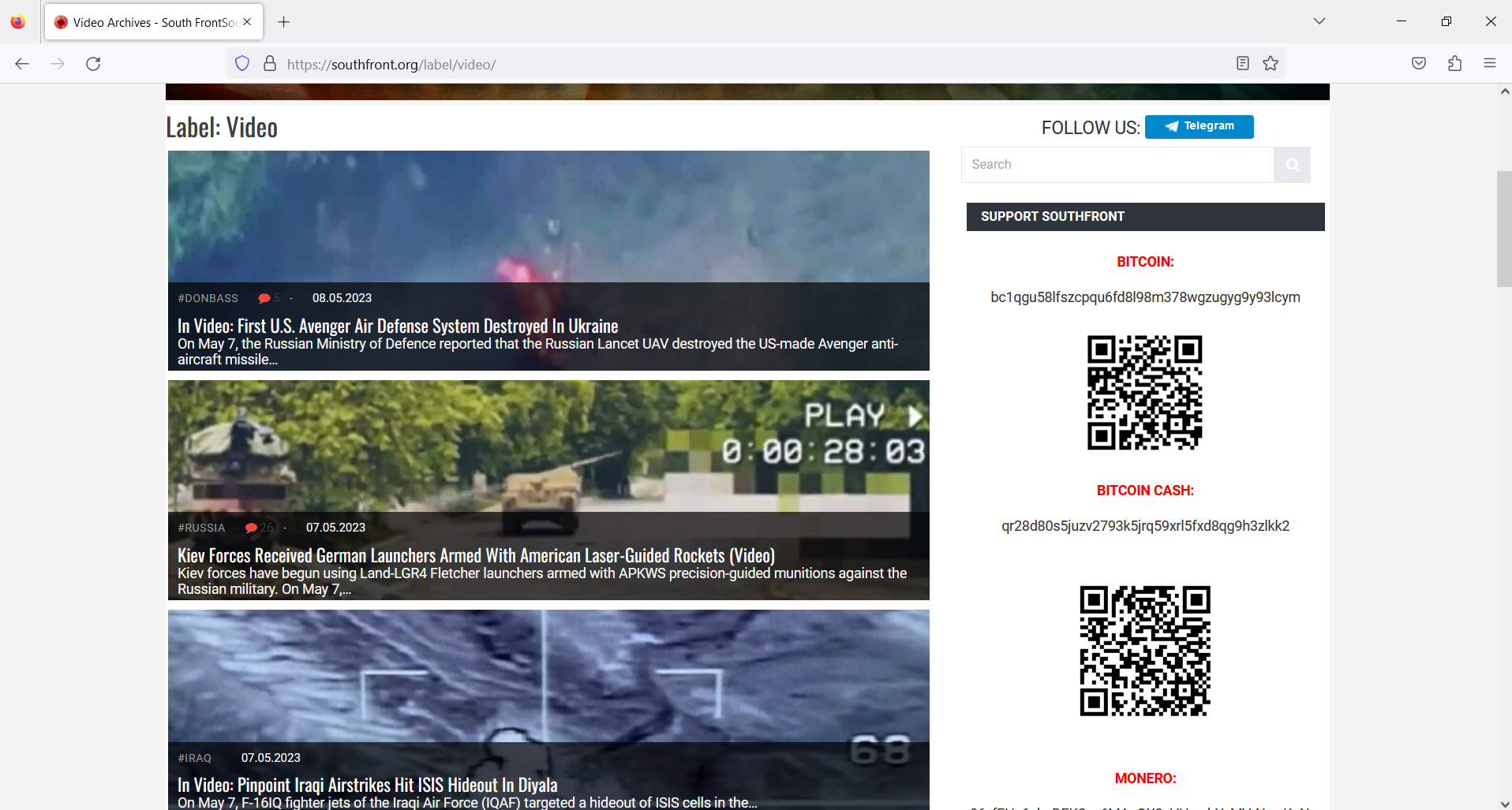Viewport: 1512px width, 810px height.
Task: Open the tracking protection shield icon
Action: pyautogui.click(x=241, y=63)
